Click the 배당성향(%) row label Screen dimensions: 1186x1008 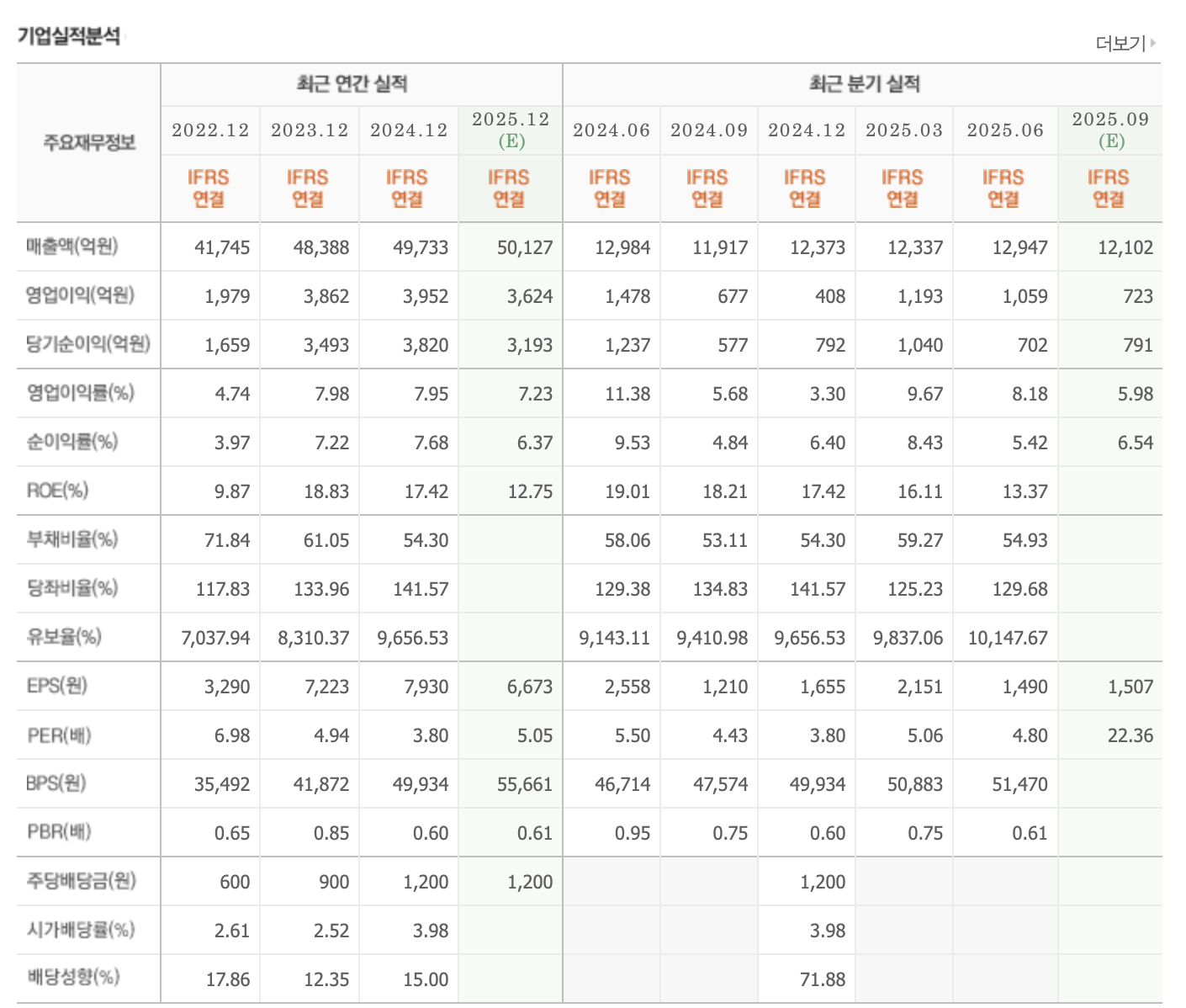point(73,977)
